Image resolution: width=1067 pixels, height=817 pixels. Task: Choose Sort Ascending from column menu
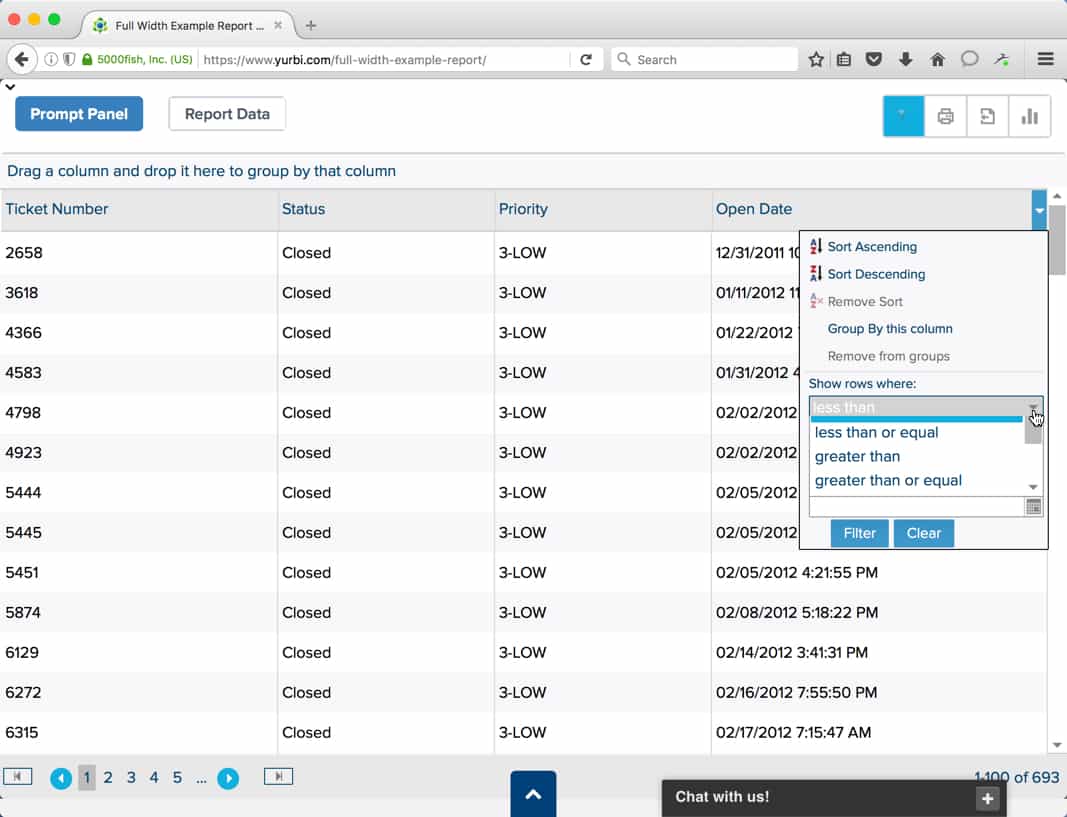[871, 247]
